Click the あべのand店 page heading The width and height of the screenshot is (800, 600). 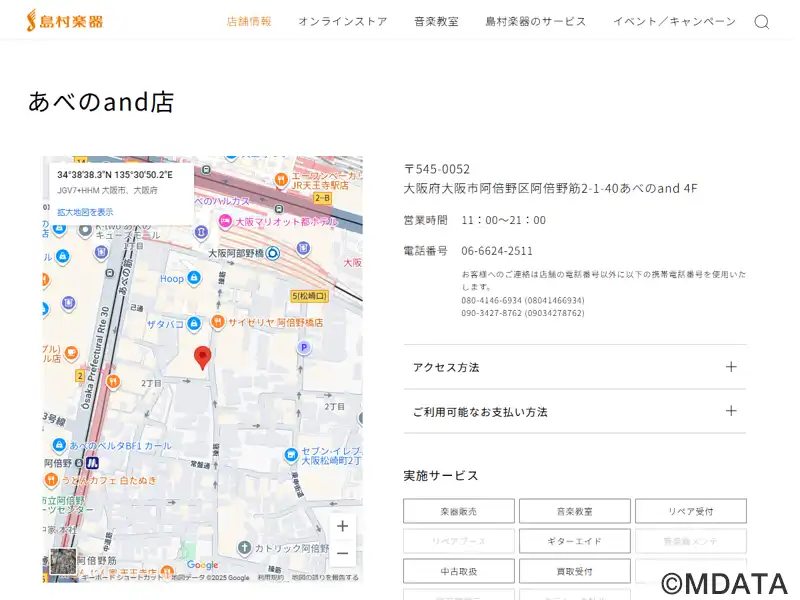pos(101,102)
